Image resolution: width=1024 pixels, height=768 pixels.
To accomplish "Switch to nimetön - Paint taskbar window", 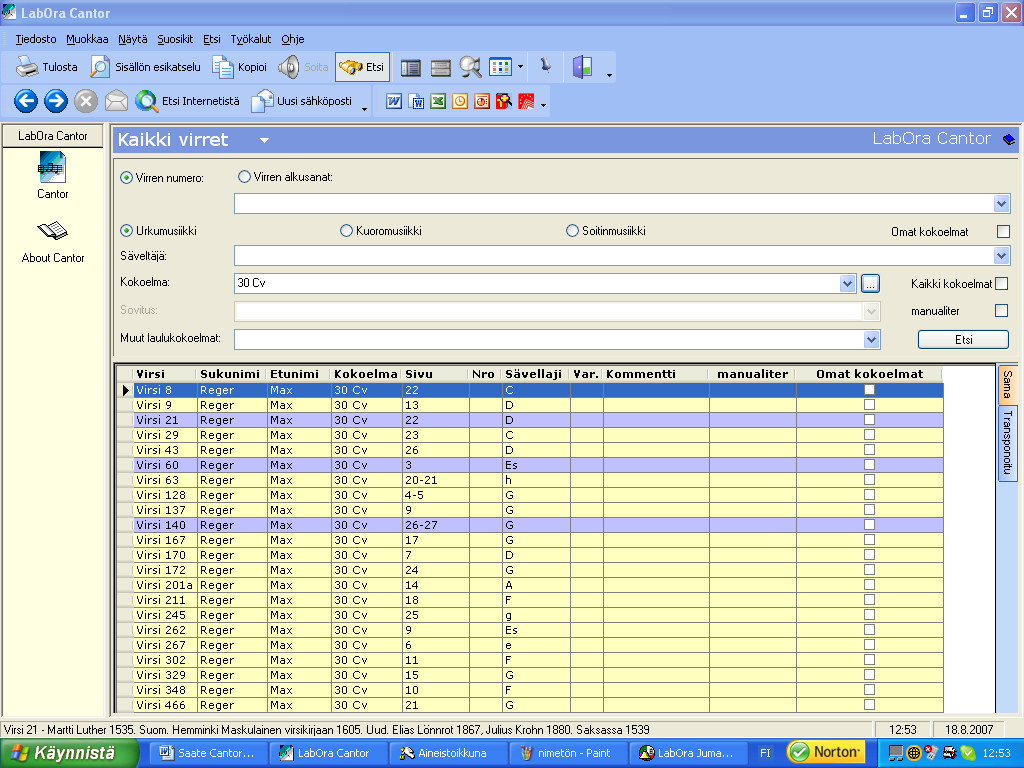I will point(568,753).
